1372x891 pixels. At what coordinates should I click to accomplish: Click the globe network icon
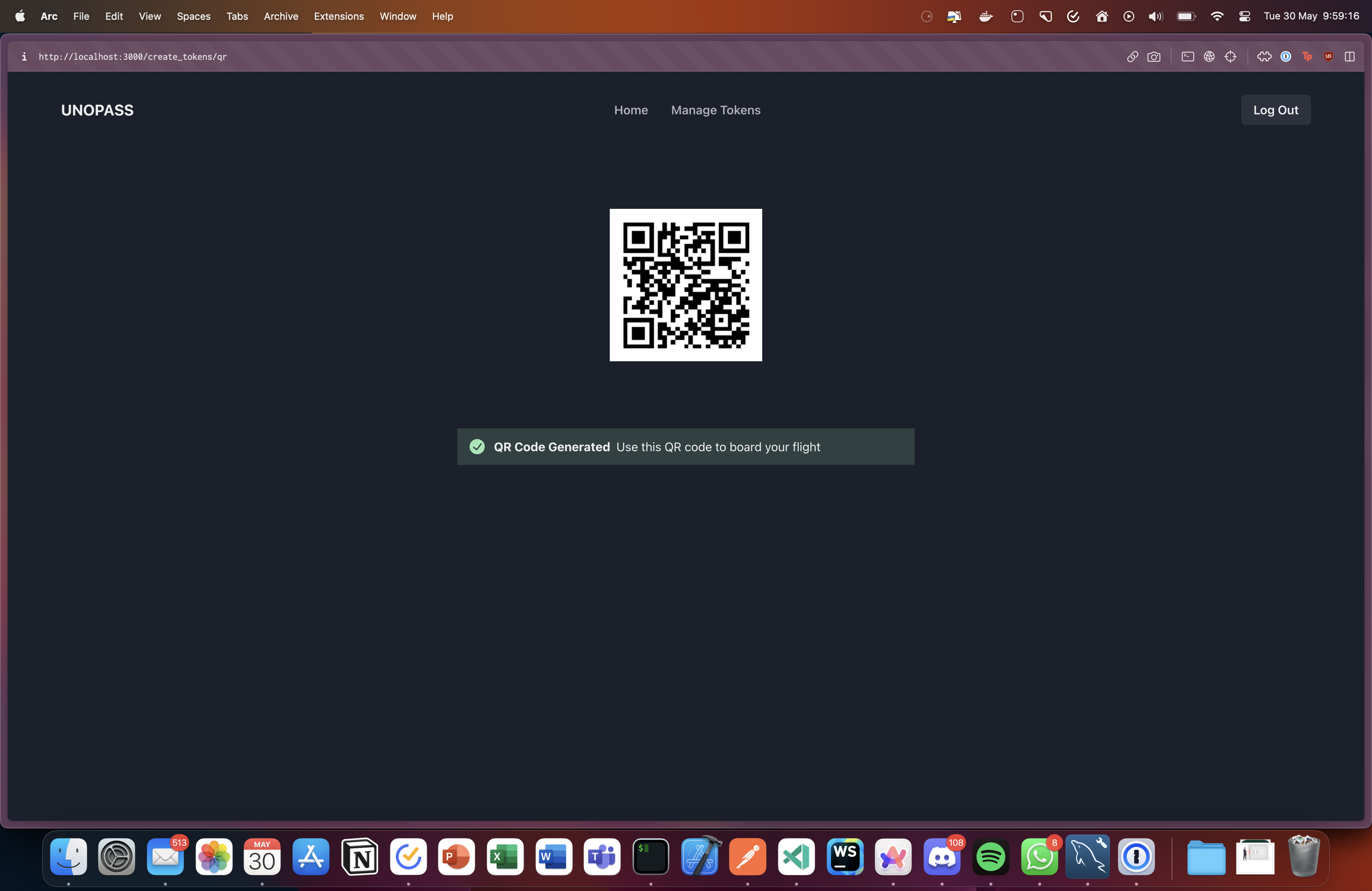(x=1209, y=56)
